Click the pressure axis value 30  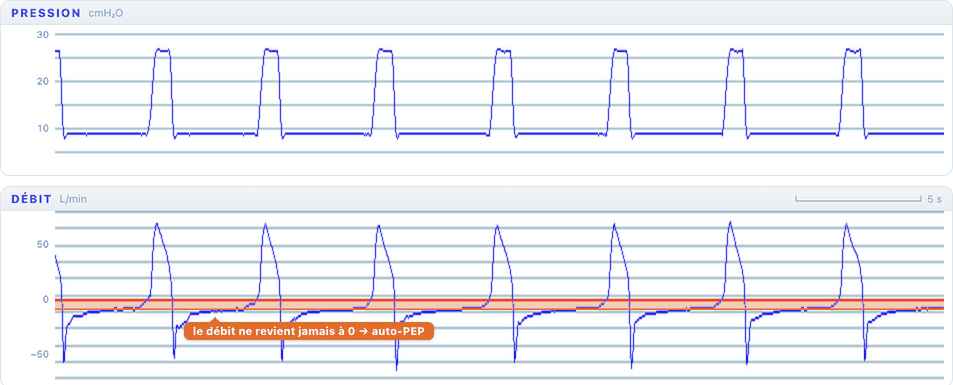[43, 35]
